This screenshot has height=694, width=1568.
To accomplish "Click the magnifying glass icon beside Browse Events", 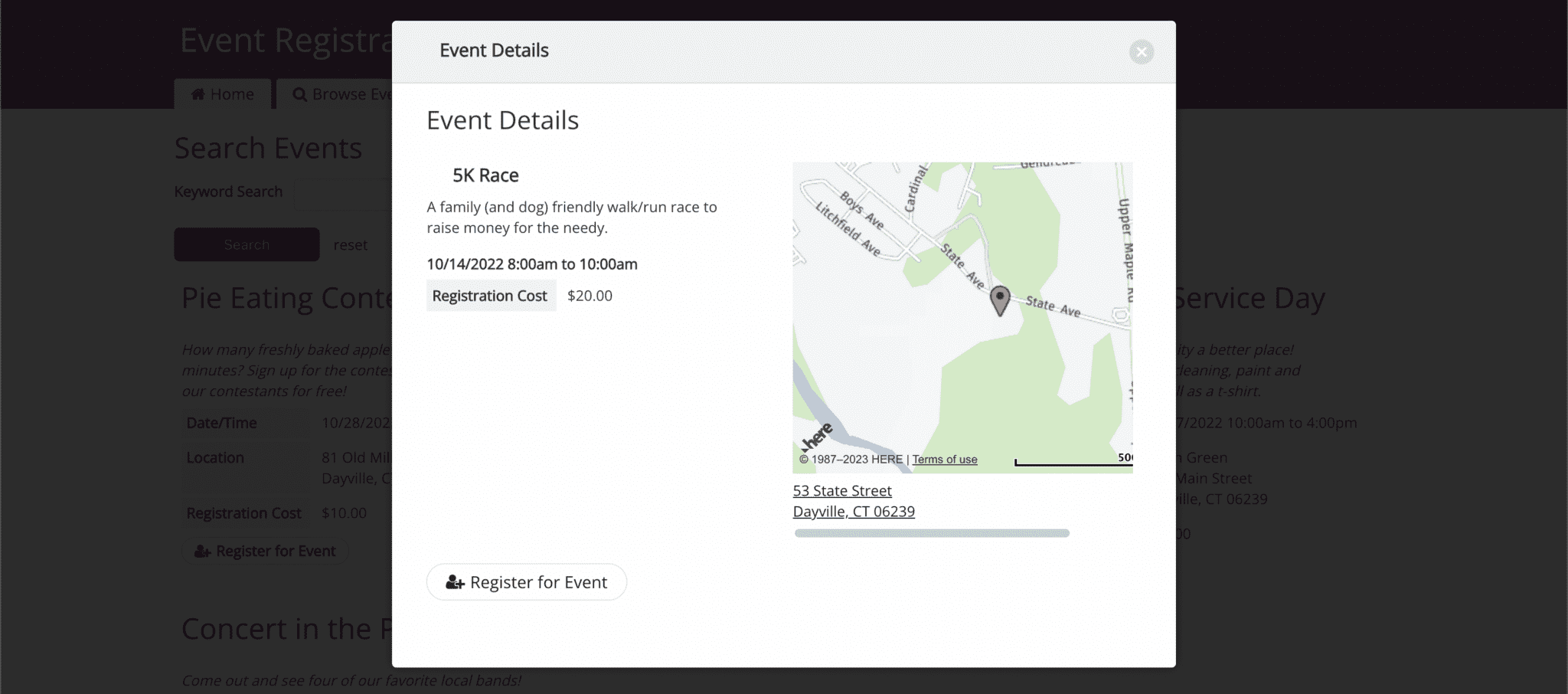I will (300, 93).
